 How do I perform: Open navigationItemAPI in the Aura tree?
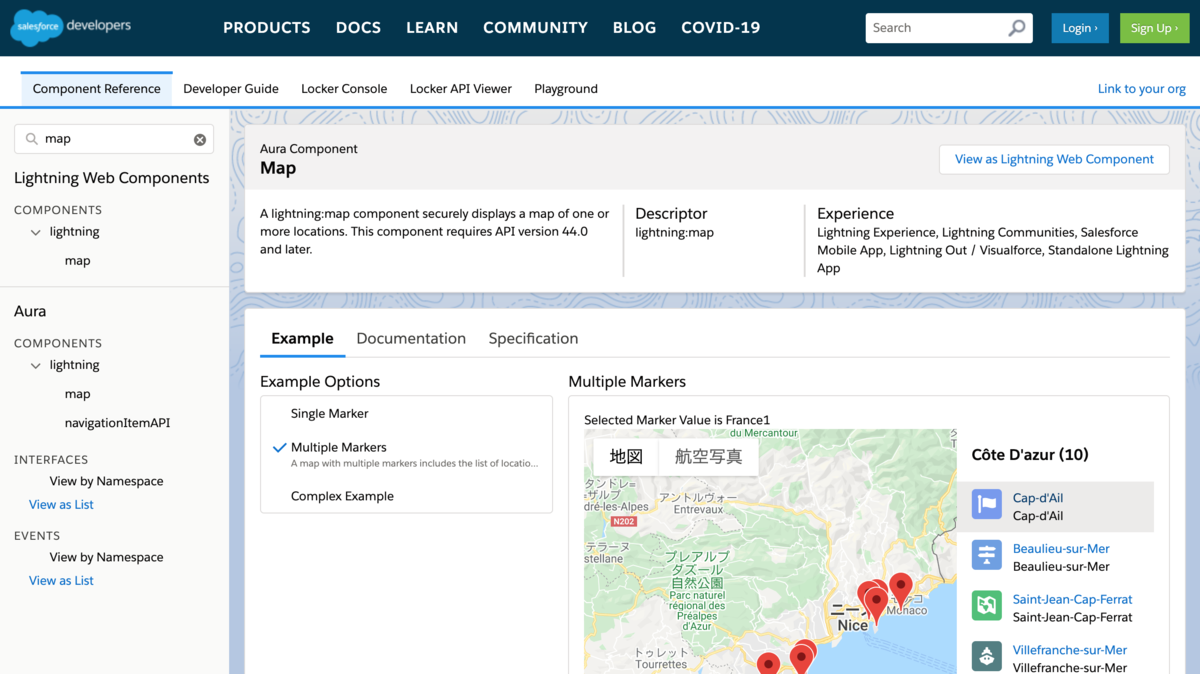pyautogui.click(x=118, y=423)
